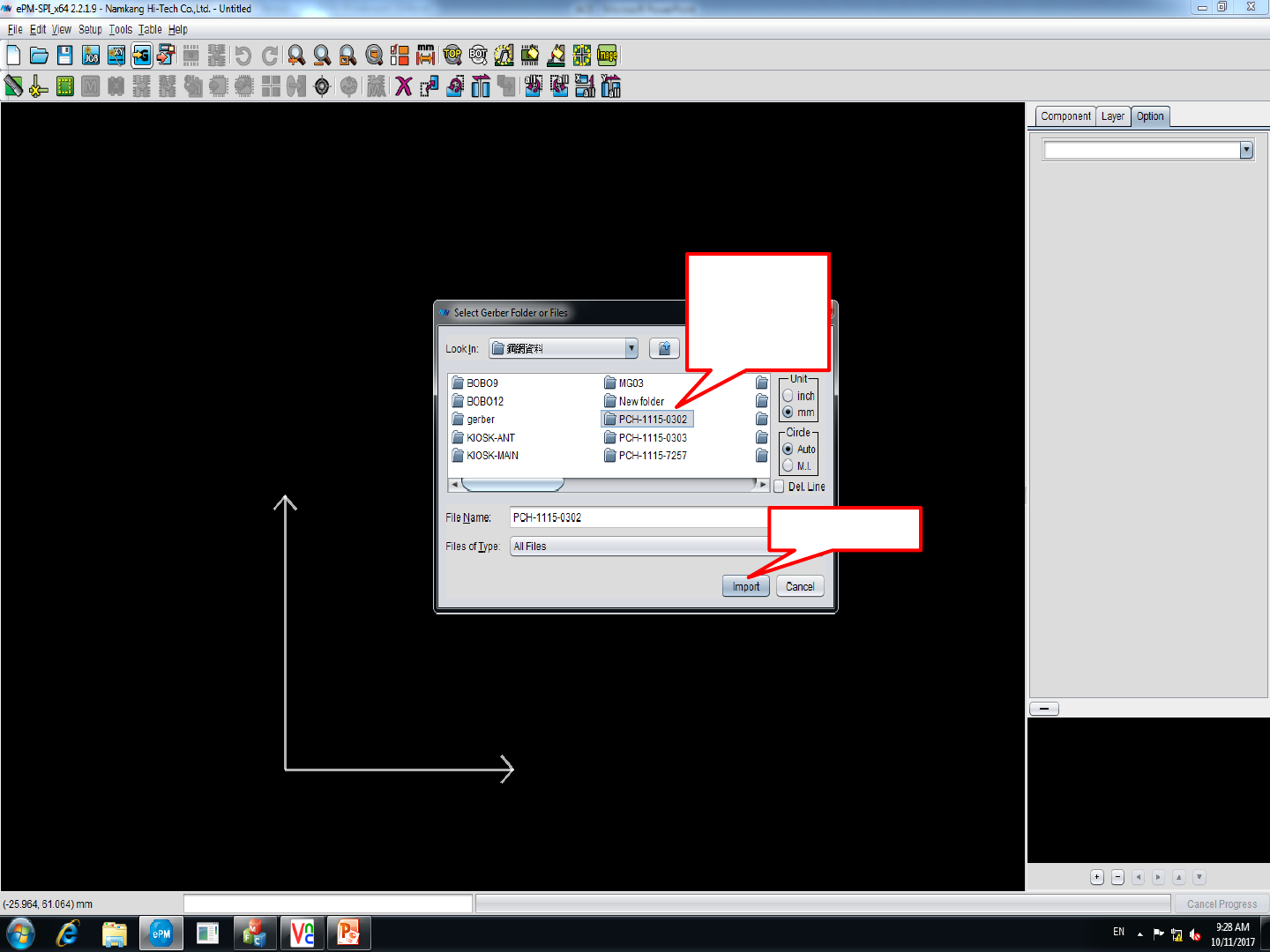The width and height of the screenshot is (1270, 952).
Task: Click the crosshair target icon
Action: [x=323, y=86]
